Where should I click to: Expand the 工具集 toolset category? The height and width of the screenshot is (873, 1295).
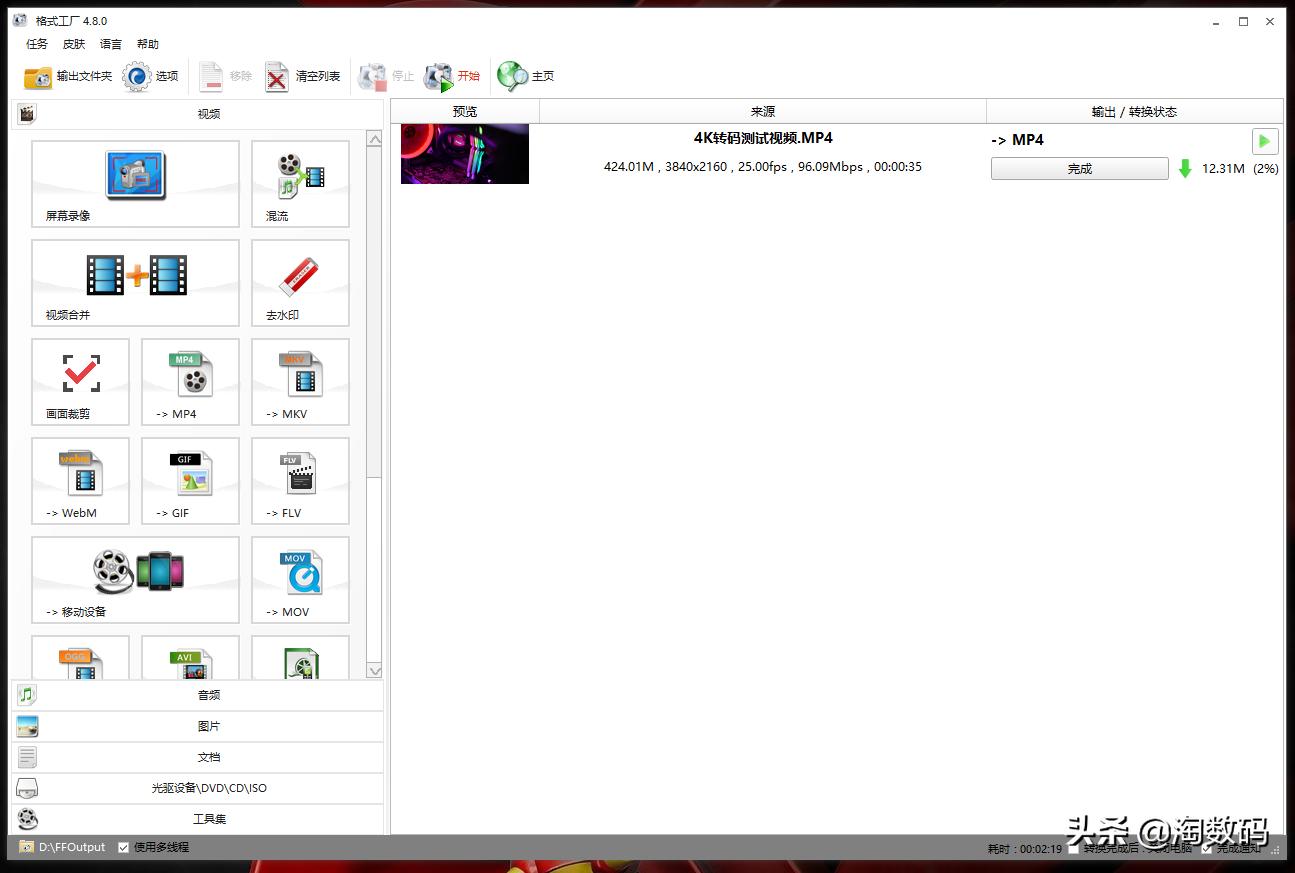pyautogui.click(x=208, y=818)
